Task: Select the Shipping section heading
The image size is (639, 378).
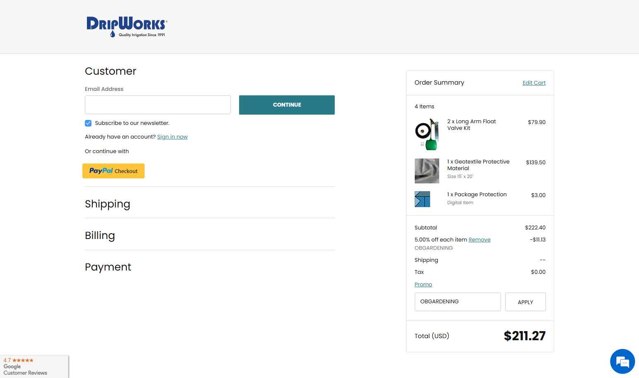Action: pyautogui.click(x=108, y=204)
